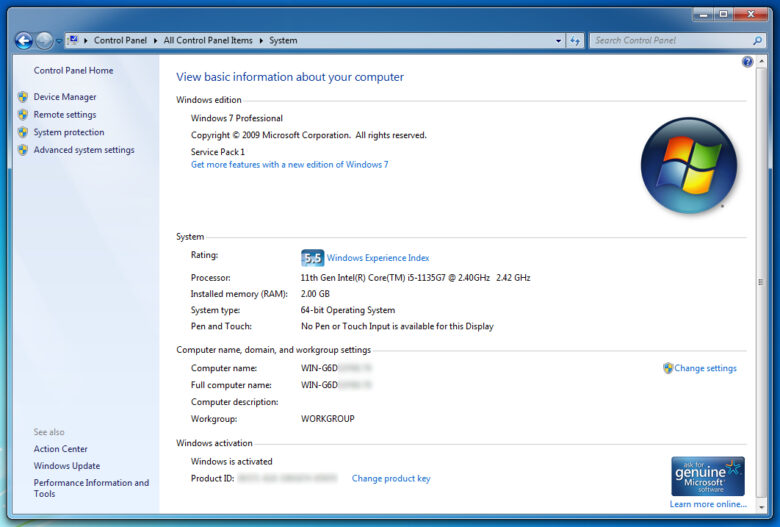780x527 pixels.
Task: Open Remote settings
Action: 65,114
